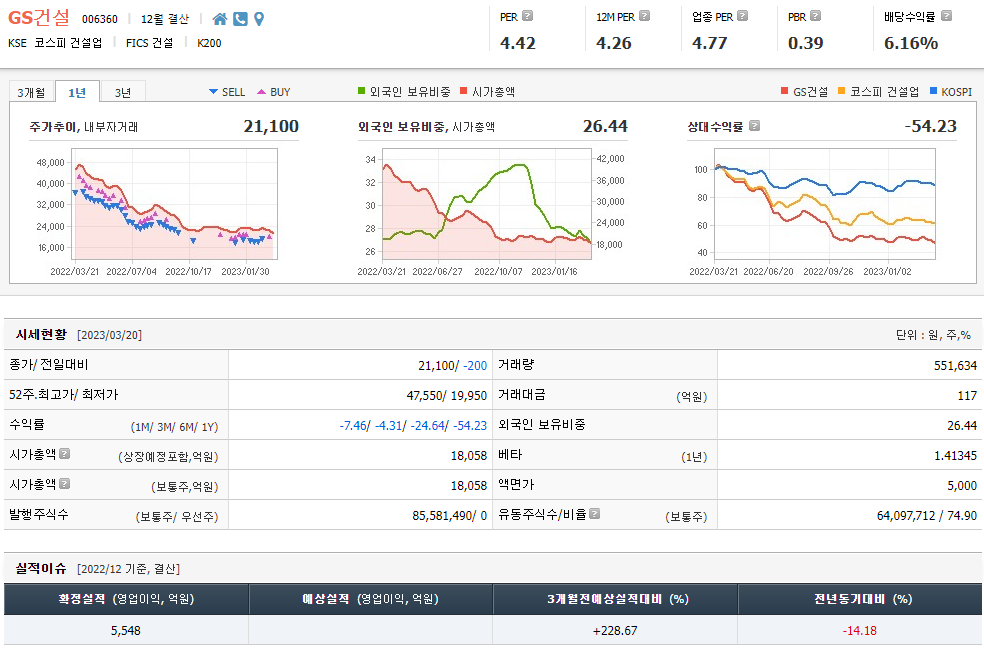Click green 외국인 보유비중 legend swatch
The height and width of the screenshot is (651, 984).
click(361, 91)
